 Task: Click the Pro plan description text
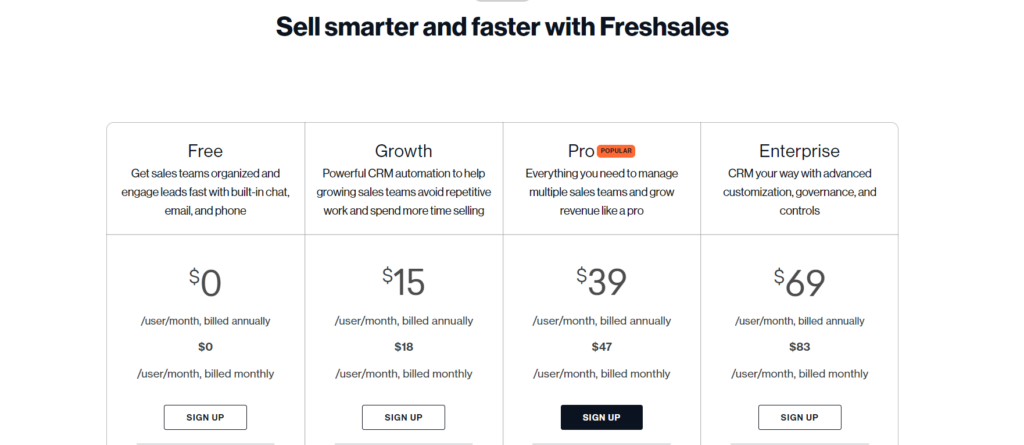[x=601, y=192]
